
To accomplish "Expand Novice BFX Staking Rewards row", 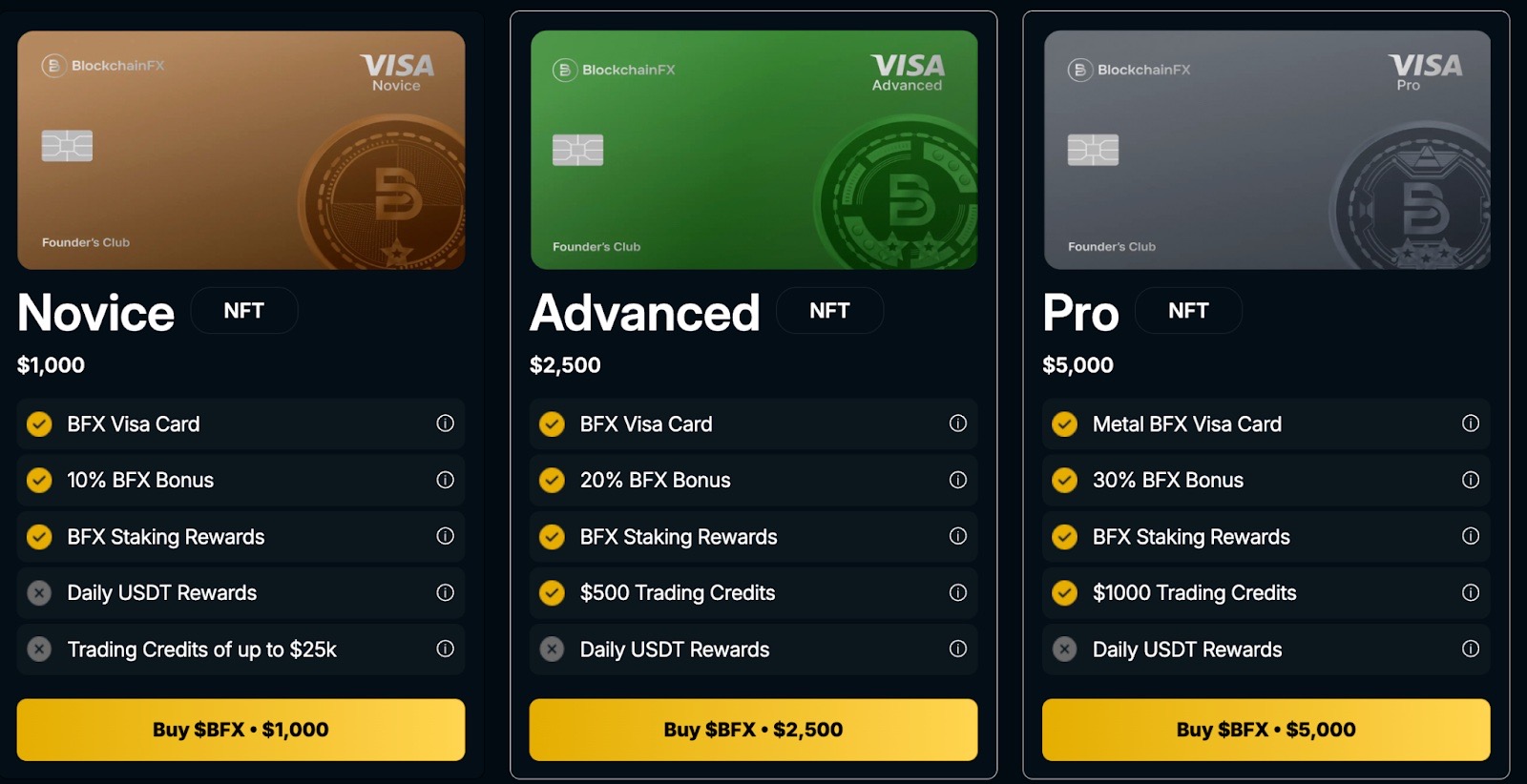I will click(241, 537).
